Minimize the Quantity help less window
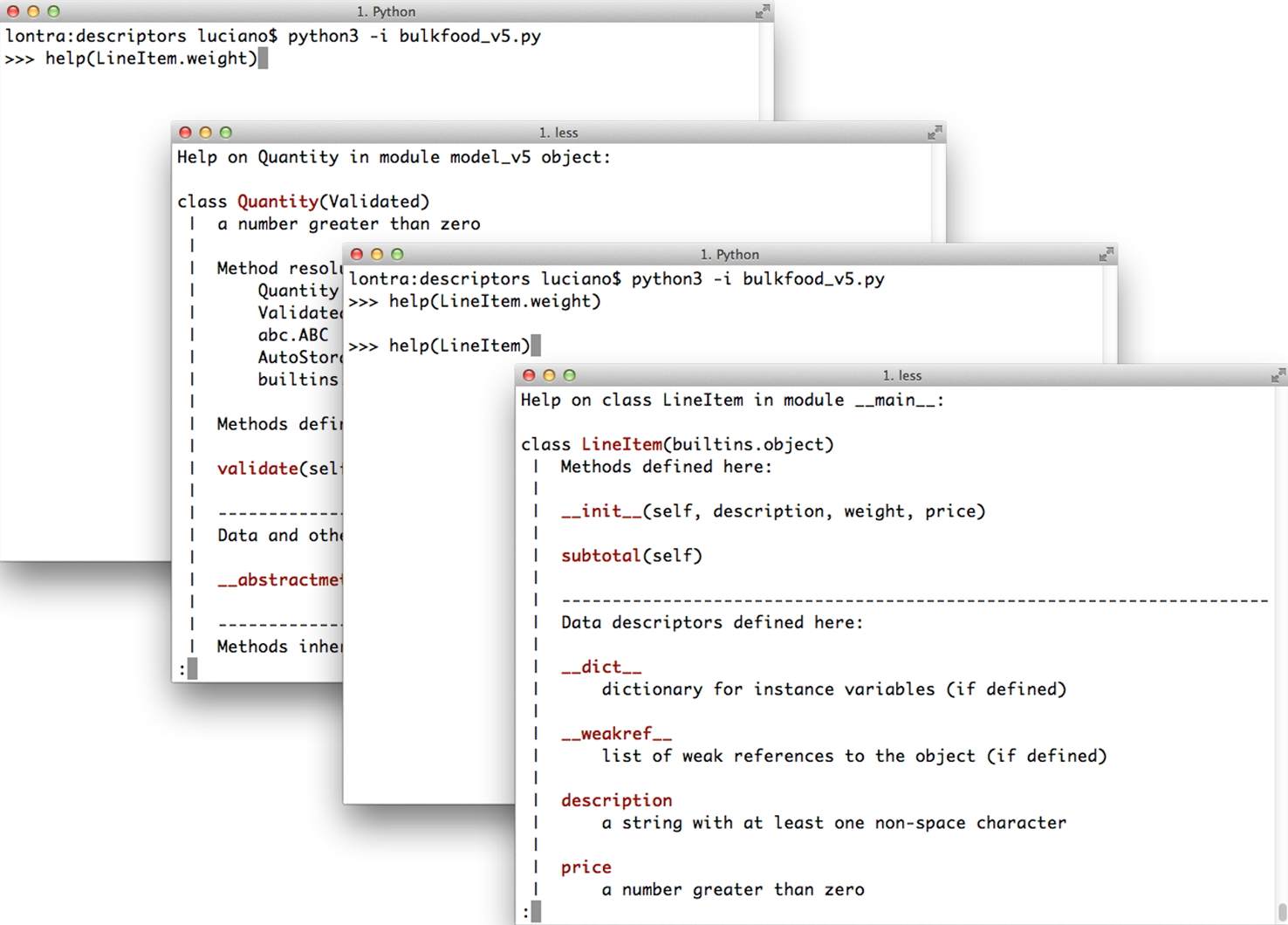Image resolution: width=1288 pixels, height=925 pixels. coord(205,133)
